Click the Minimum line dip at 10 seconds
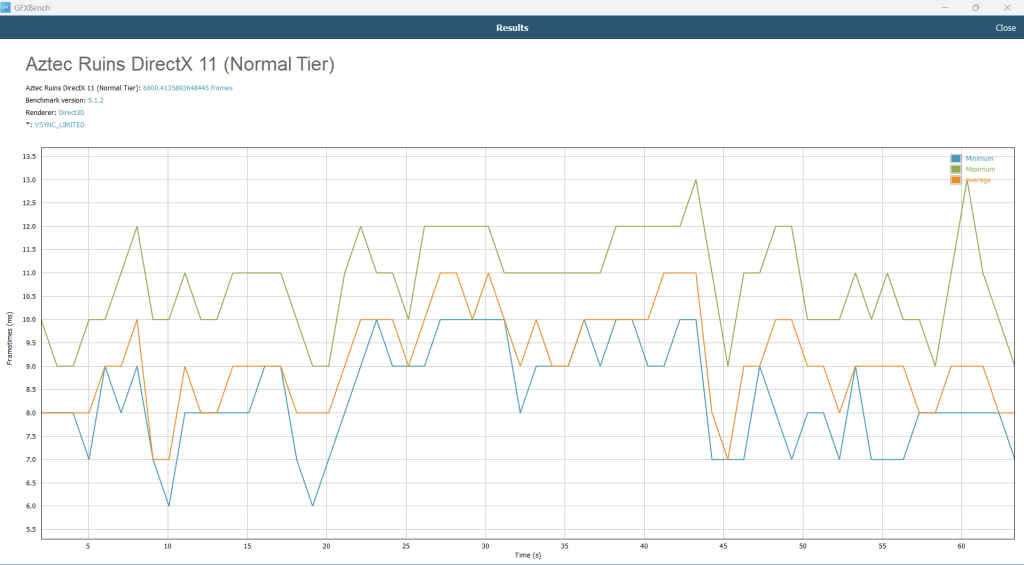The height and width of the screenshot is (565, 1024). click(169, 505)
